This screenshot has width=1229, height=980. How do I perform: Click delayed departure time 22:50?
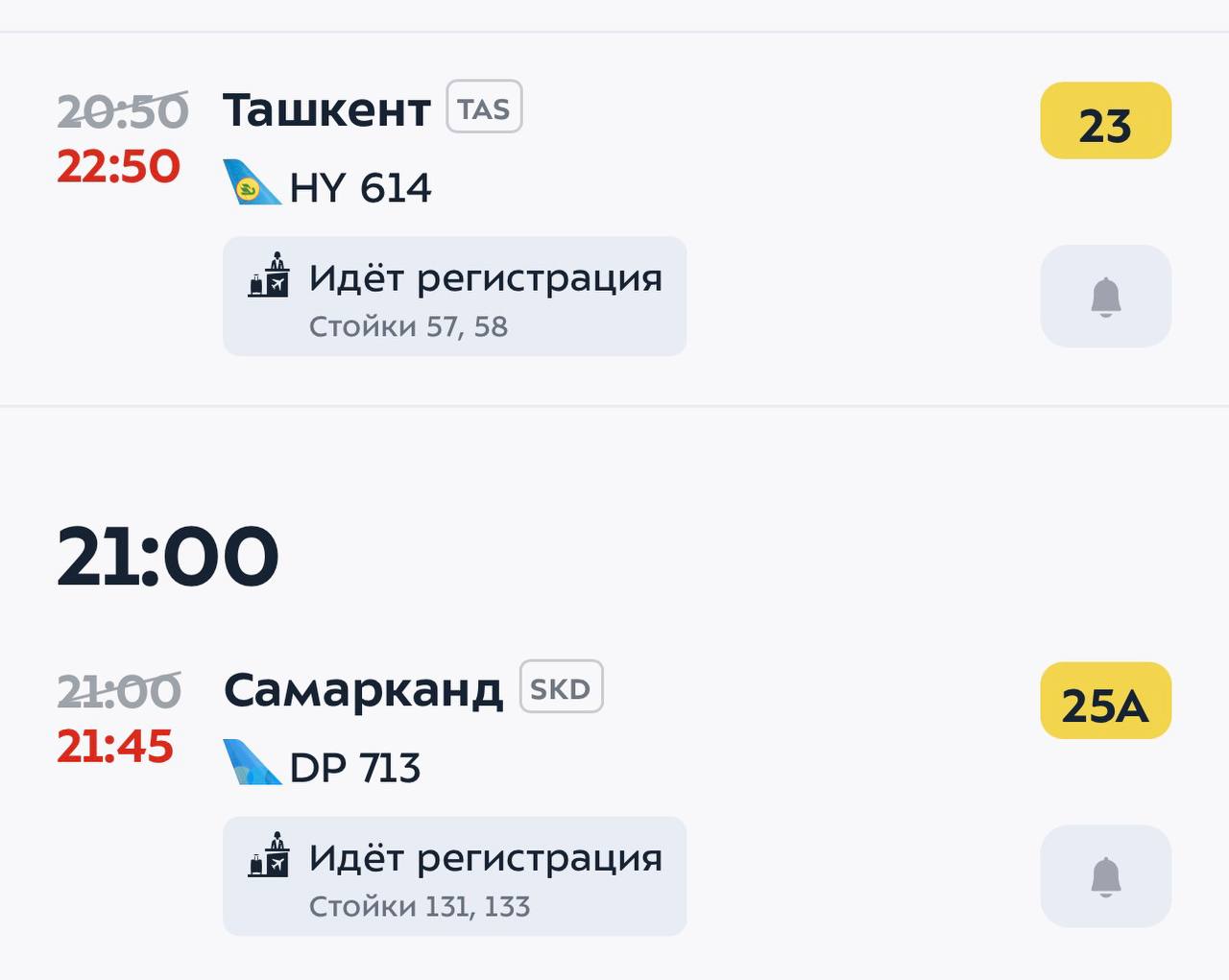(x=119, y=167)
